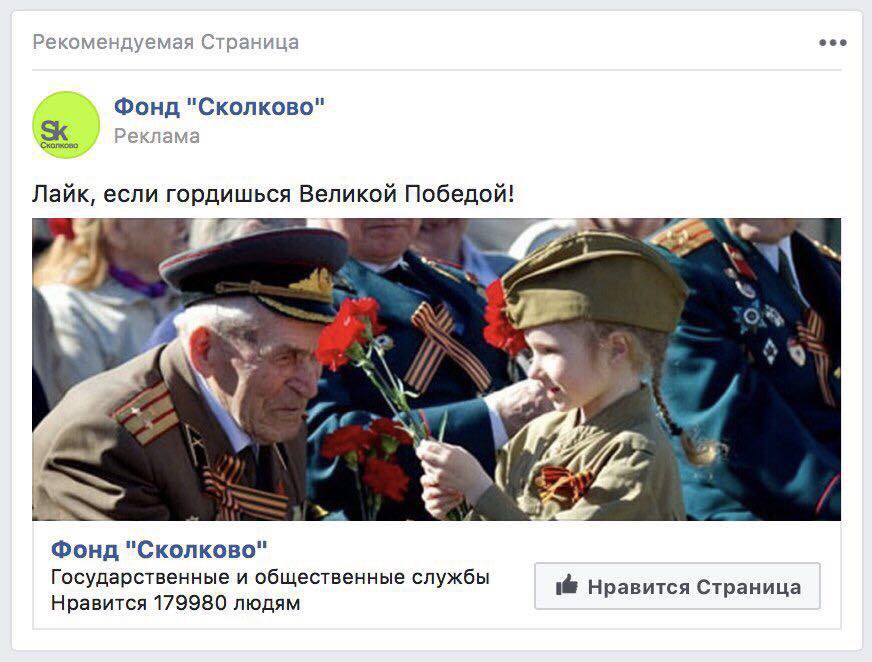Click the Реклама sponsored label
Screen dimensions: 872x662
point(157,136)
